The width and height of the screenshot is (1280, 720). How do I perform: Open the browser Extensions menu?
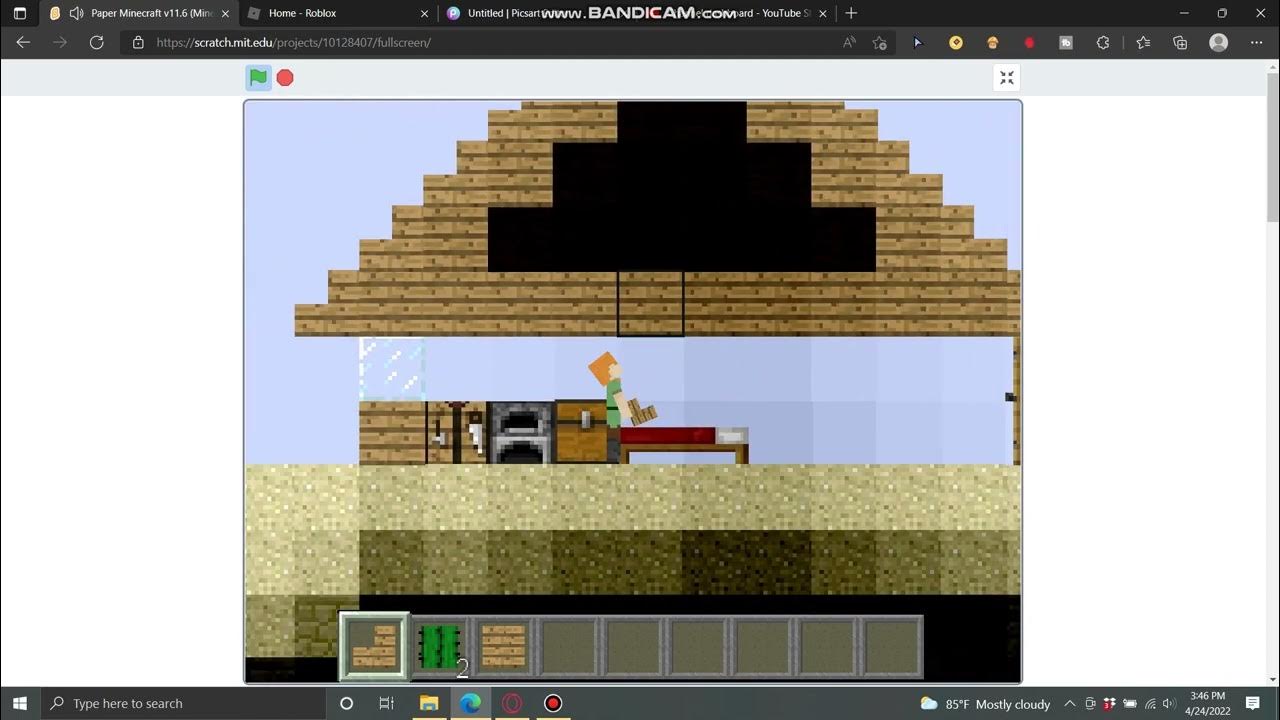pyautogui.click(x=1103, y=43)
